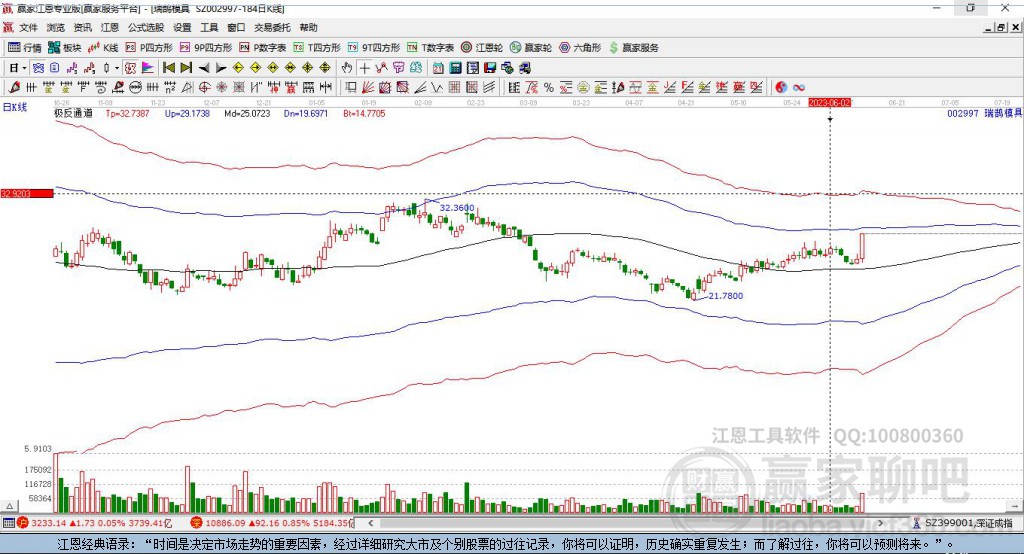Open the 六角形 hexagon tool
1024x554 pixels.
(x=580, y=48)
